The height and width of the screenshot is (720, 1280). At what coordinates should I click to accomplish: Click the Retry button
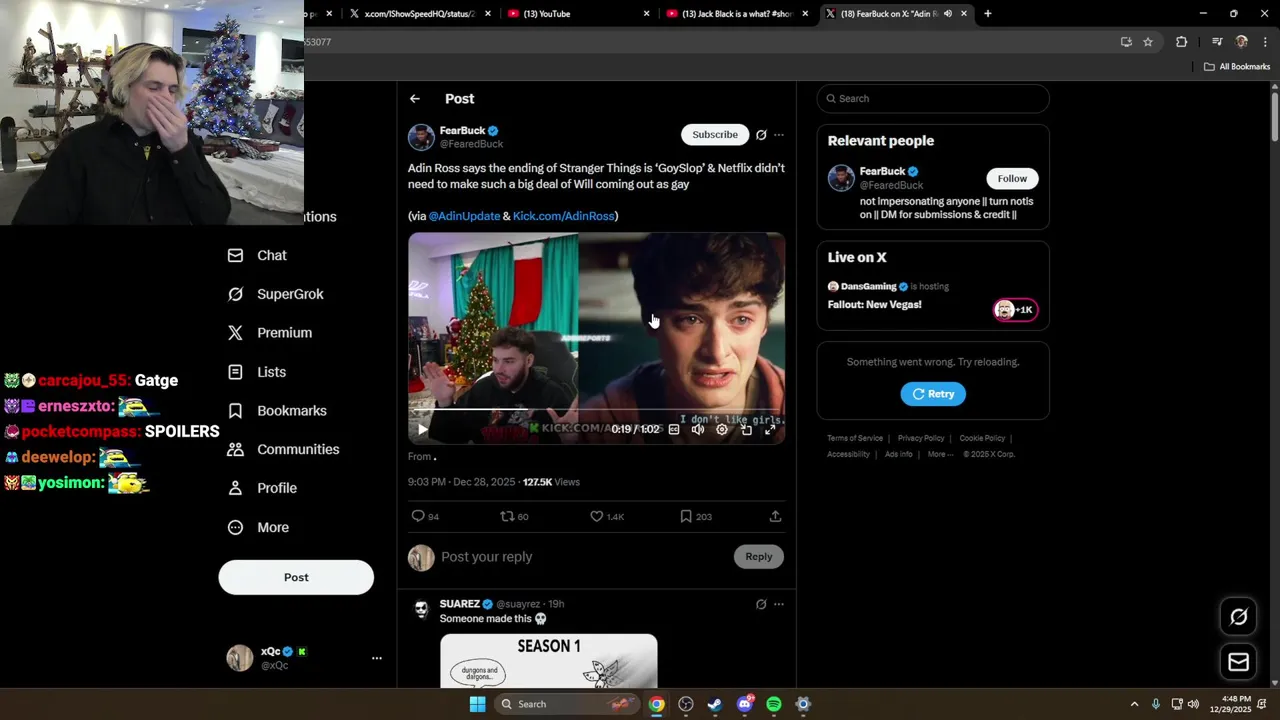click(933, 394)
